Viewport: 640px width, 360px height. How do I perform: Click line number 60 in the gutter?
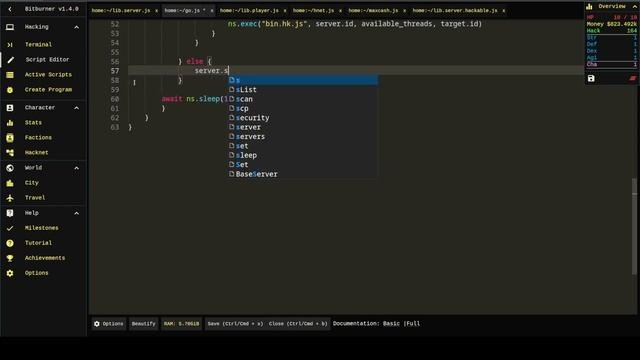(115, 99)
